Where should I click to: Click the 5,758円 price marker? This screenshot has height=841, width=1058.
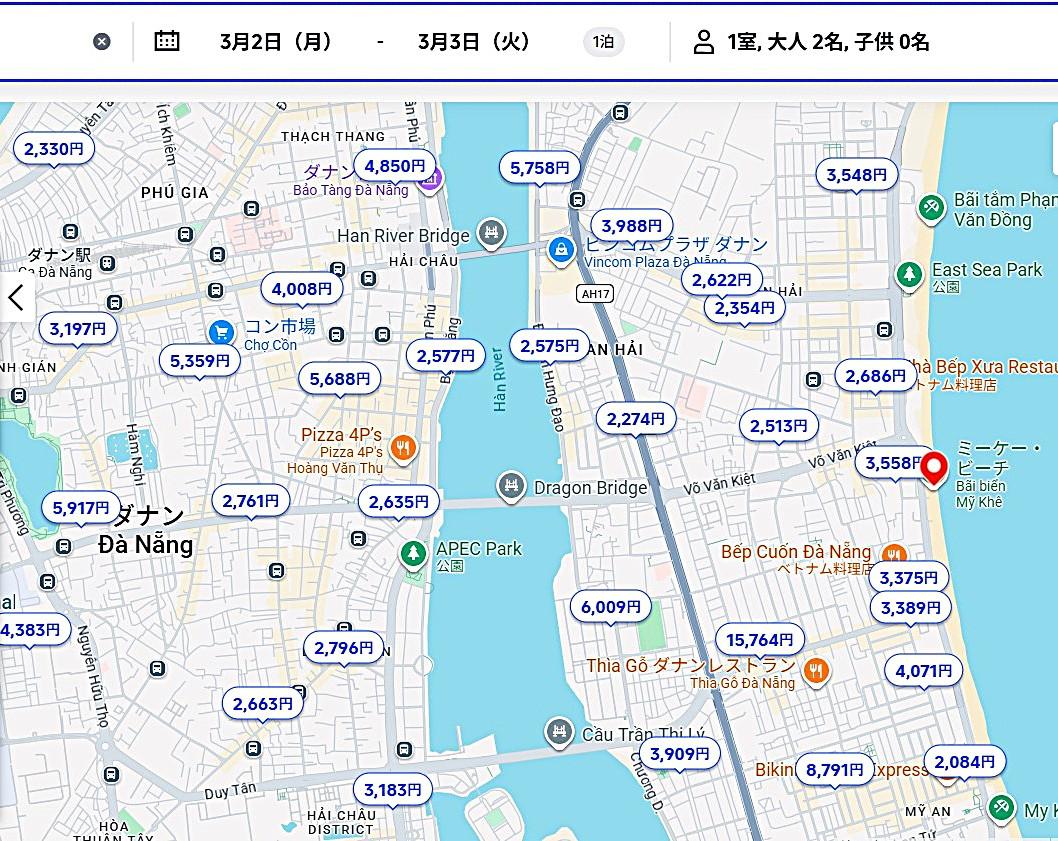pyautogui.click(x=539, y=168)
